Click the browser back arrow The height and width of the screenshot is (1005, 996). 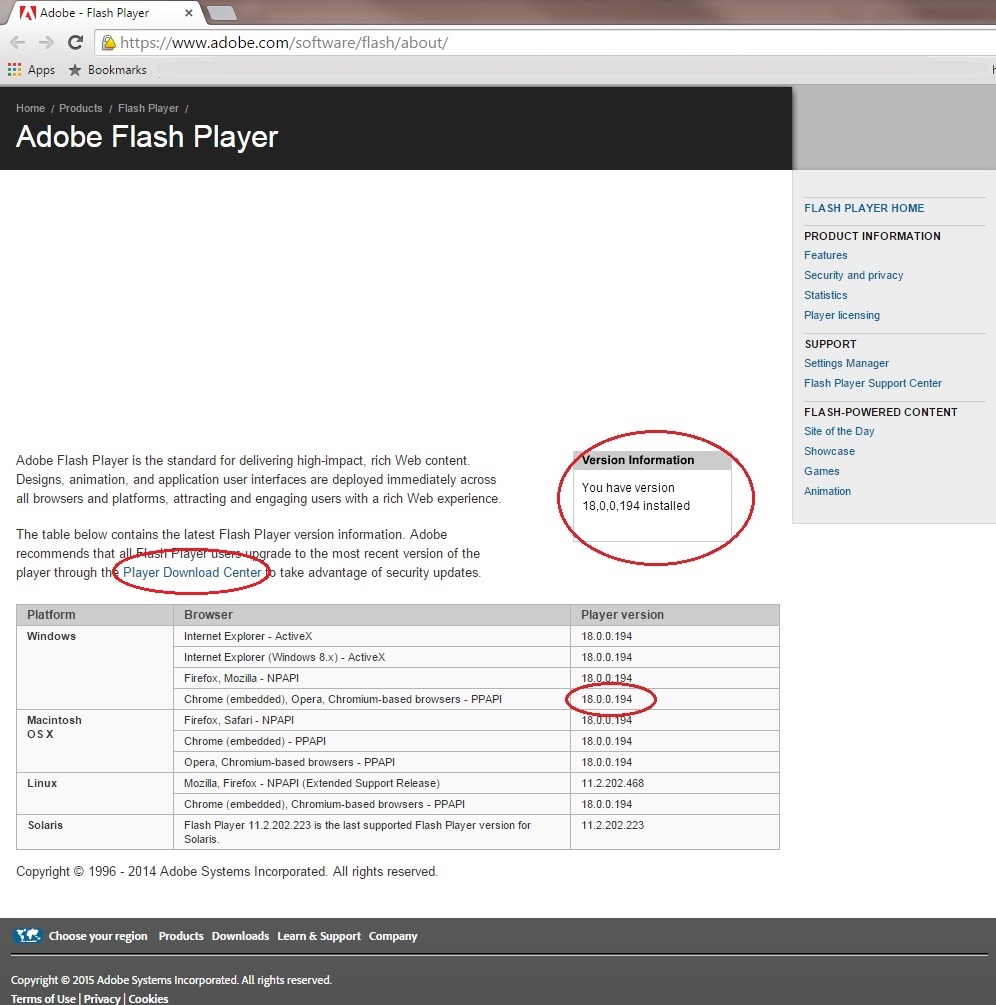(18, 43)
